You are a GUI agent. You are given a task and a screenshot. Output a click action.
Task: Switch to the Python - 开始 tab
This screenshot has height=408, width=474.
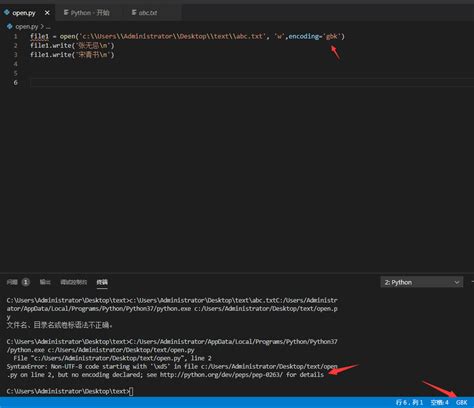[86, 13]
